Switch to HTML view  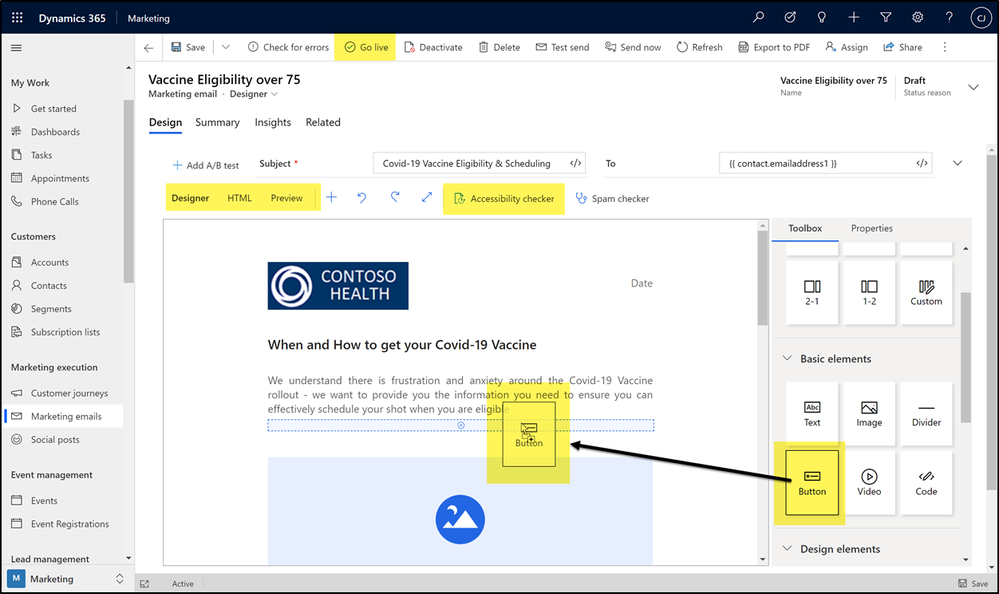(x=240, y=198)
